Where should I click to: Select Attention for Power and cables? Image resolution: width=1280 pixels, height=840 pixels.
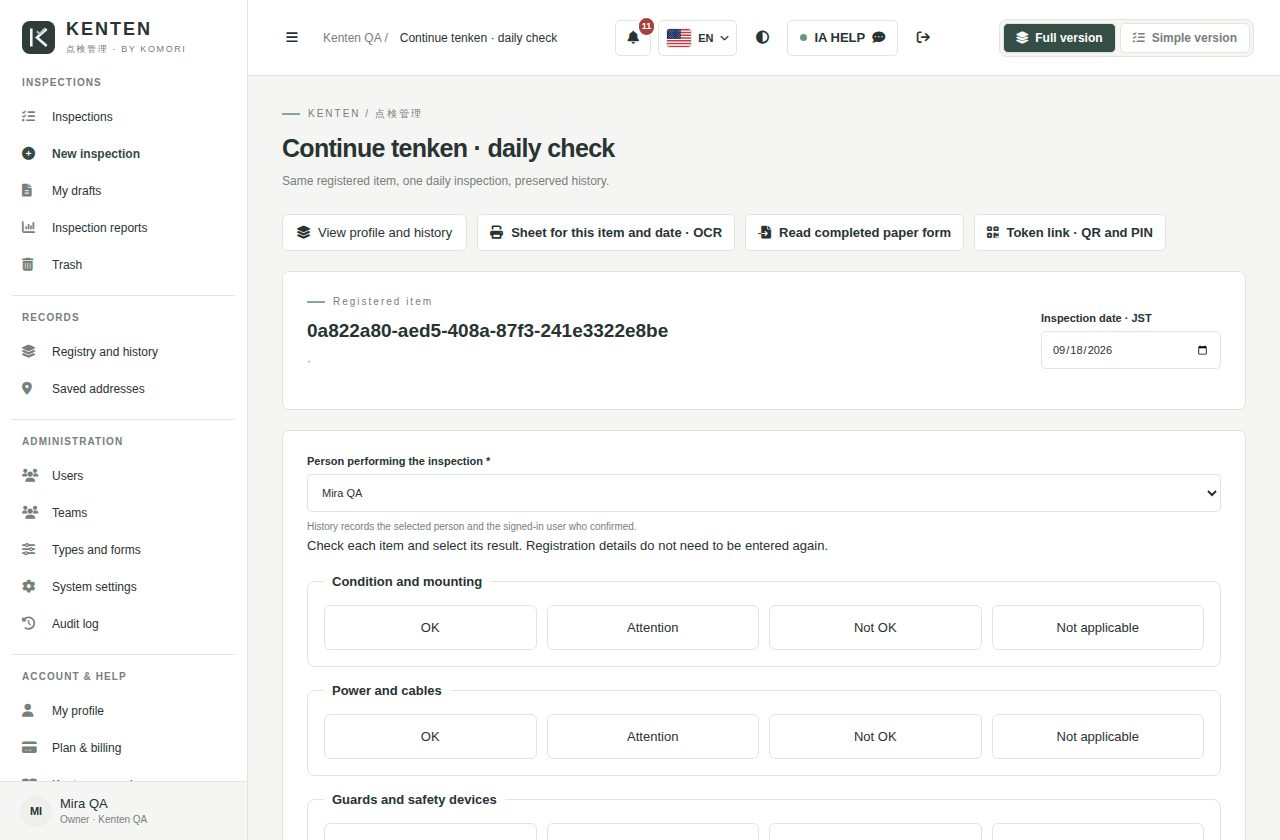[653, 737]
